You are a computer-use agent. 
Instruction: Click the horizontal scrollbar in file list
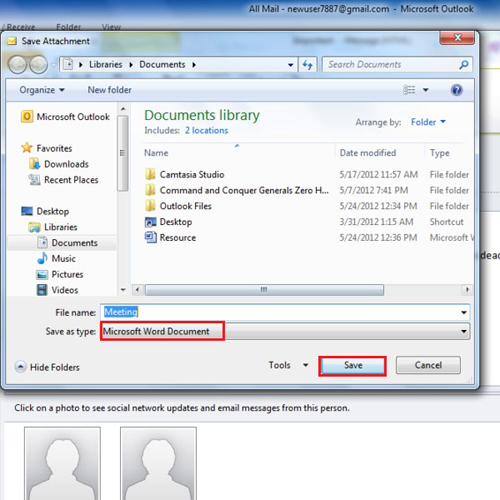[264, 290]
